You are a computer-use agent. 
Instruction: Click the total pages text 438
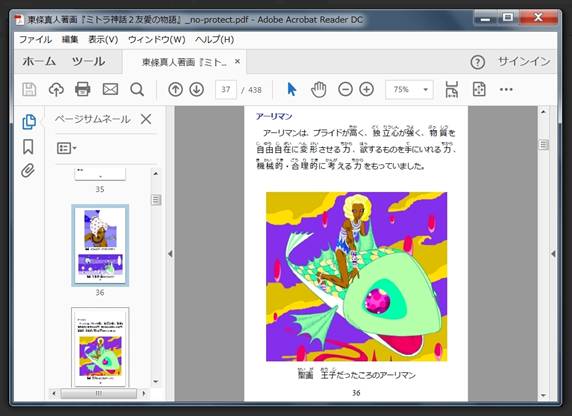click(x=255, y=90)
